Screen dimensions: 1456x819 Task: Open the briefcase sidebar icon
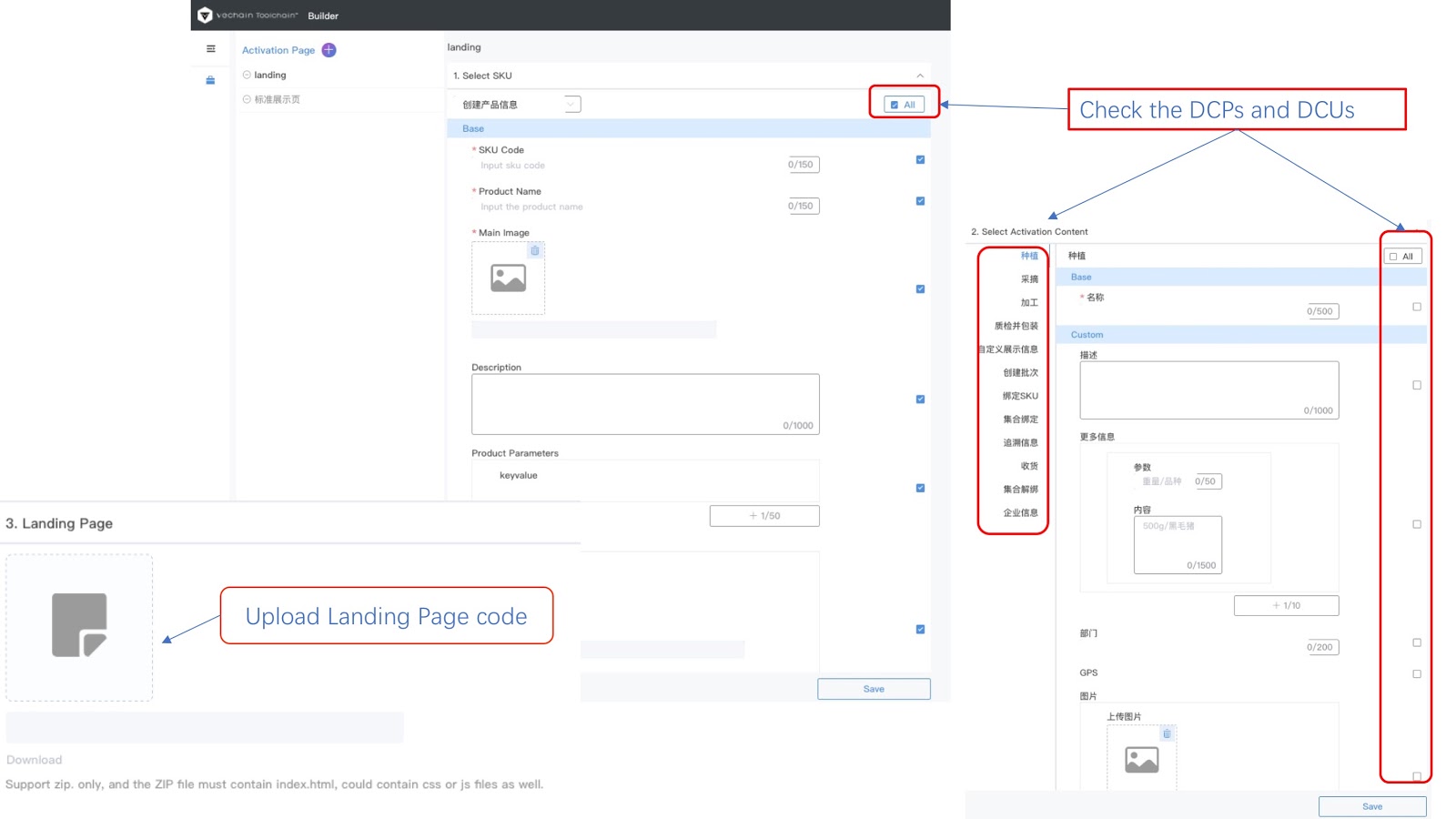pos(210,80)
